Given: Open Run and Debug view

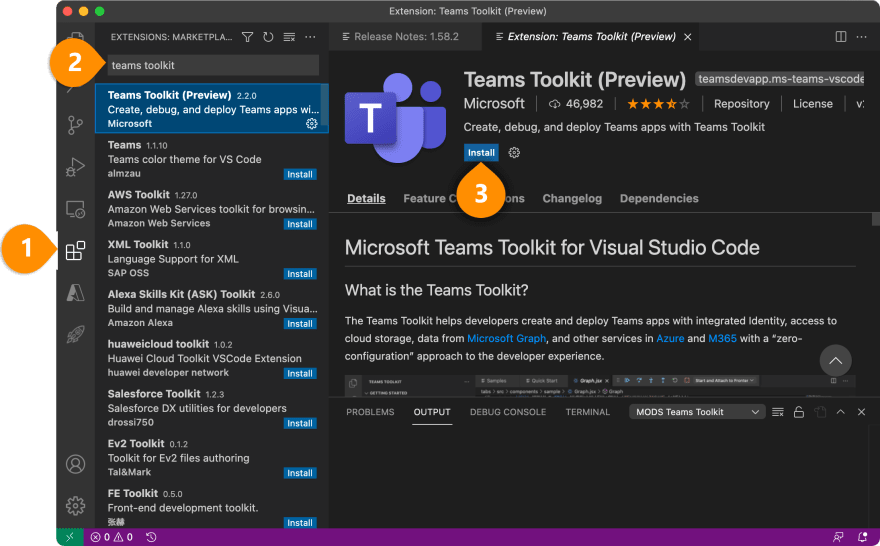Looking at the screenshot, I should [x=75, y=167].
